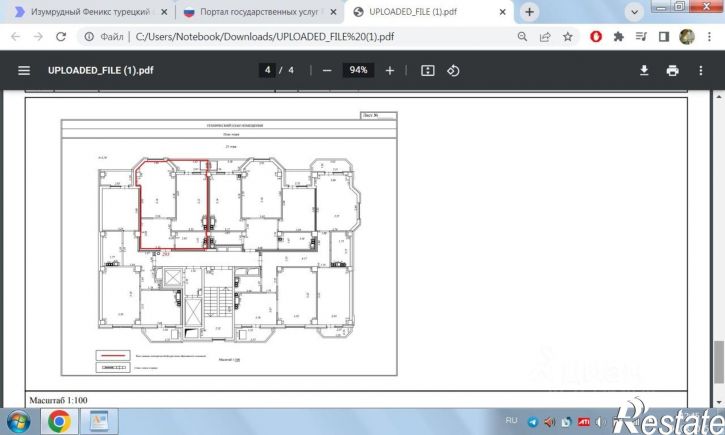Download the PDF file
The image size is (725, 435).
645,71
